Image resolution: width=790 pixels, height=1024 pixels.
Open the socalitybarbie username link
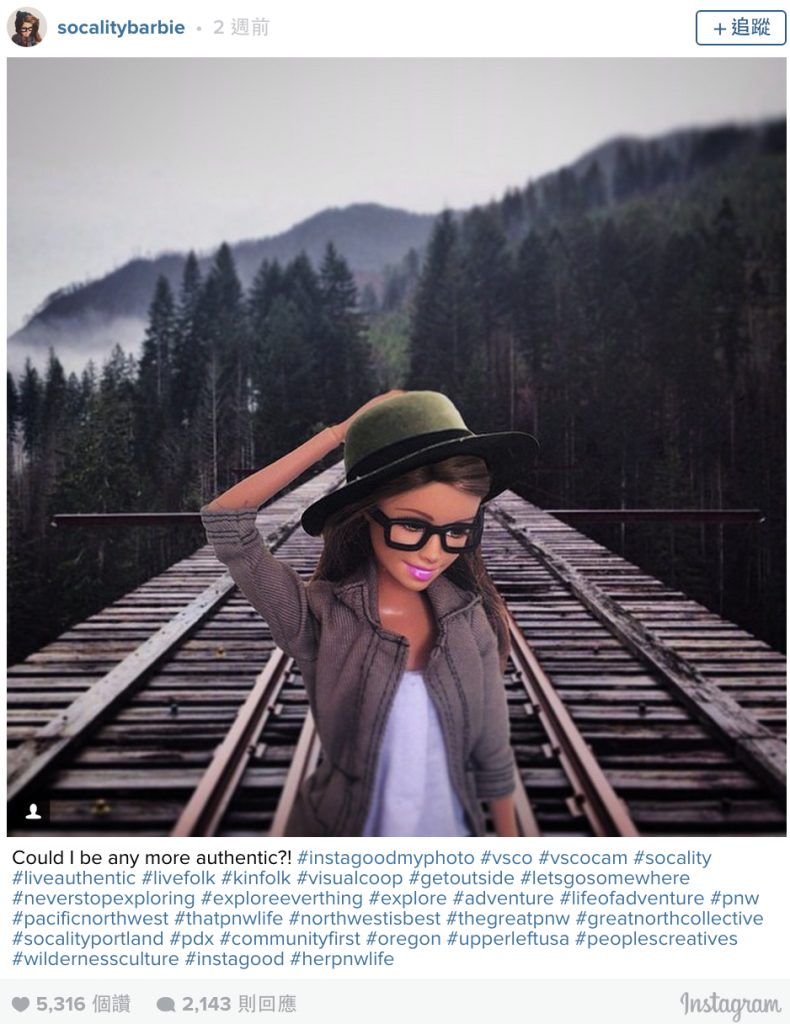121,27
